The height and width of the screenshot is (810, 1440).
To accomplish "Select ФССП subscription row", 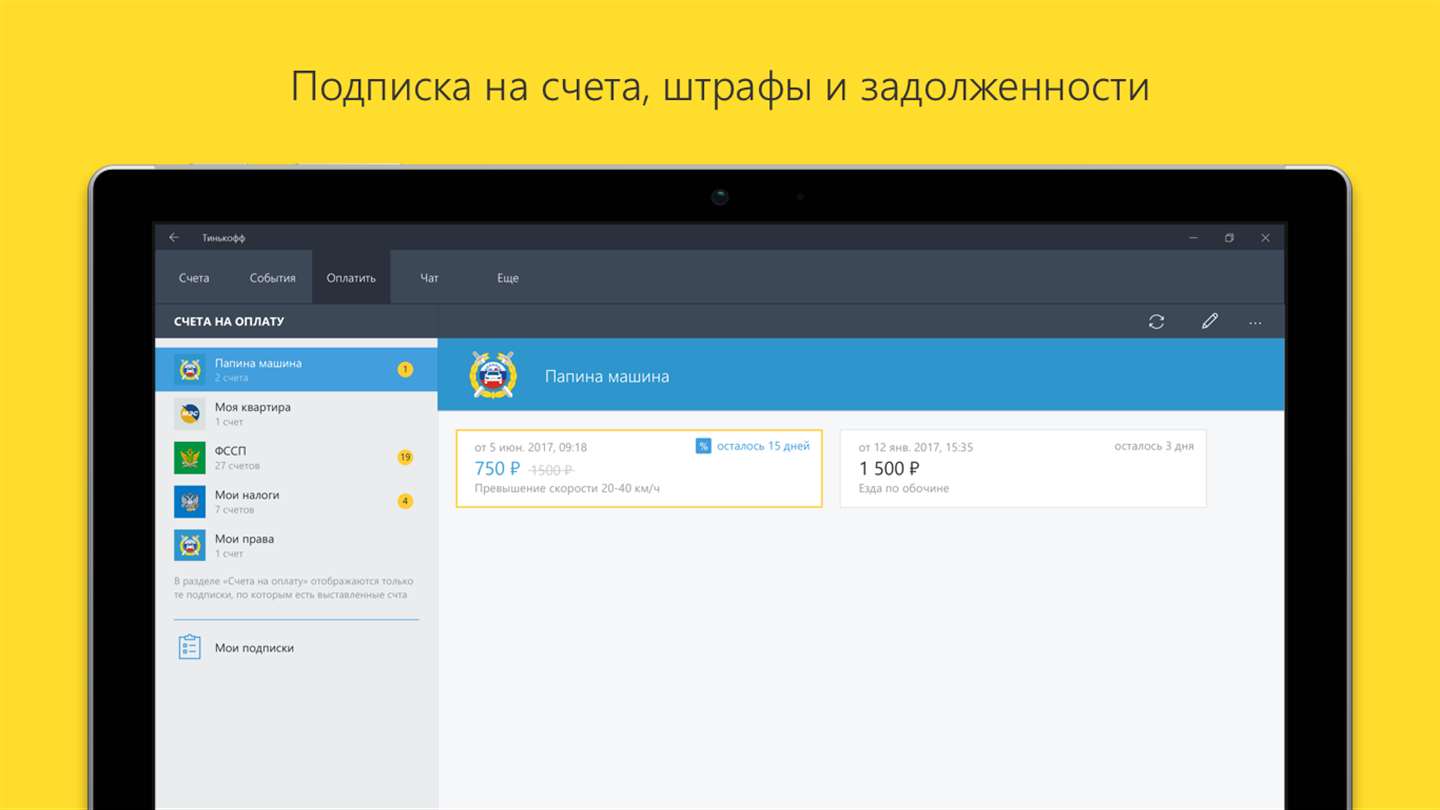I will pos(296,458).
